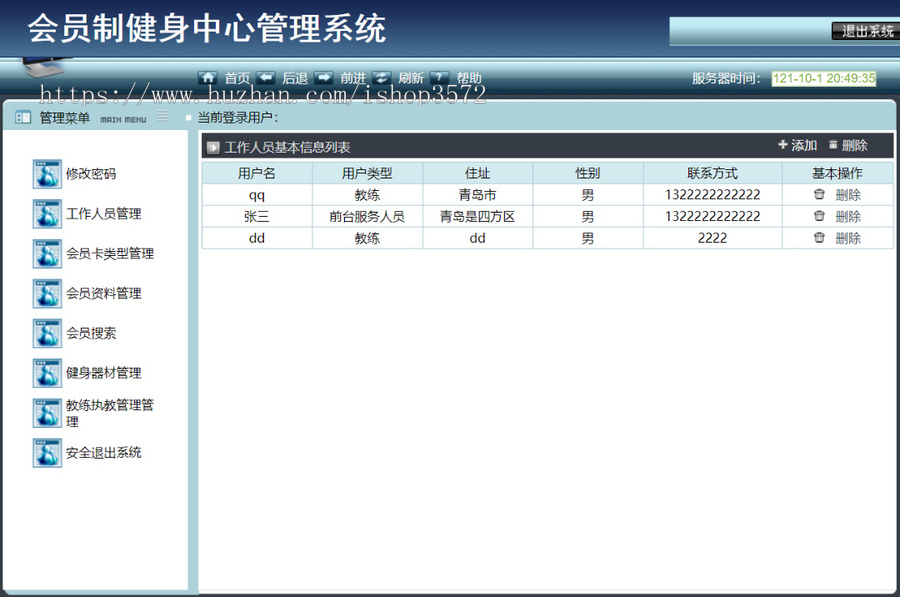The height and width of the screenshot is (597, 900).
Task: Click trash icon in qq row
Action: (x=819, y=195)
